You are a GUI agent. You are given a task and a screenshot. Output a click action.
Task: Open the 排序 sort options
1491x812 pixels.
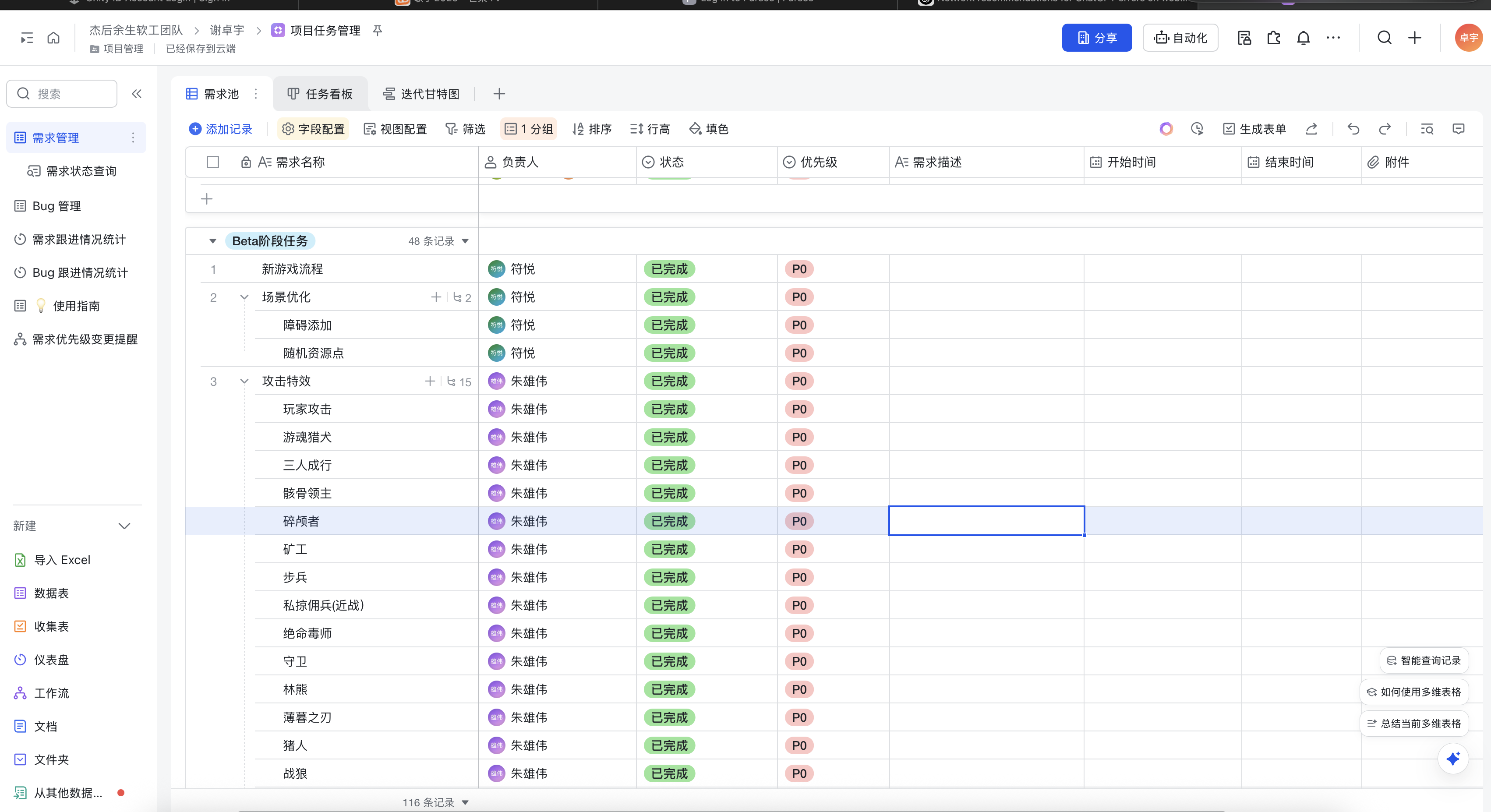(591, 128)
